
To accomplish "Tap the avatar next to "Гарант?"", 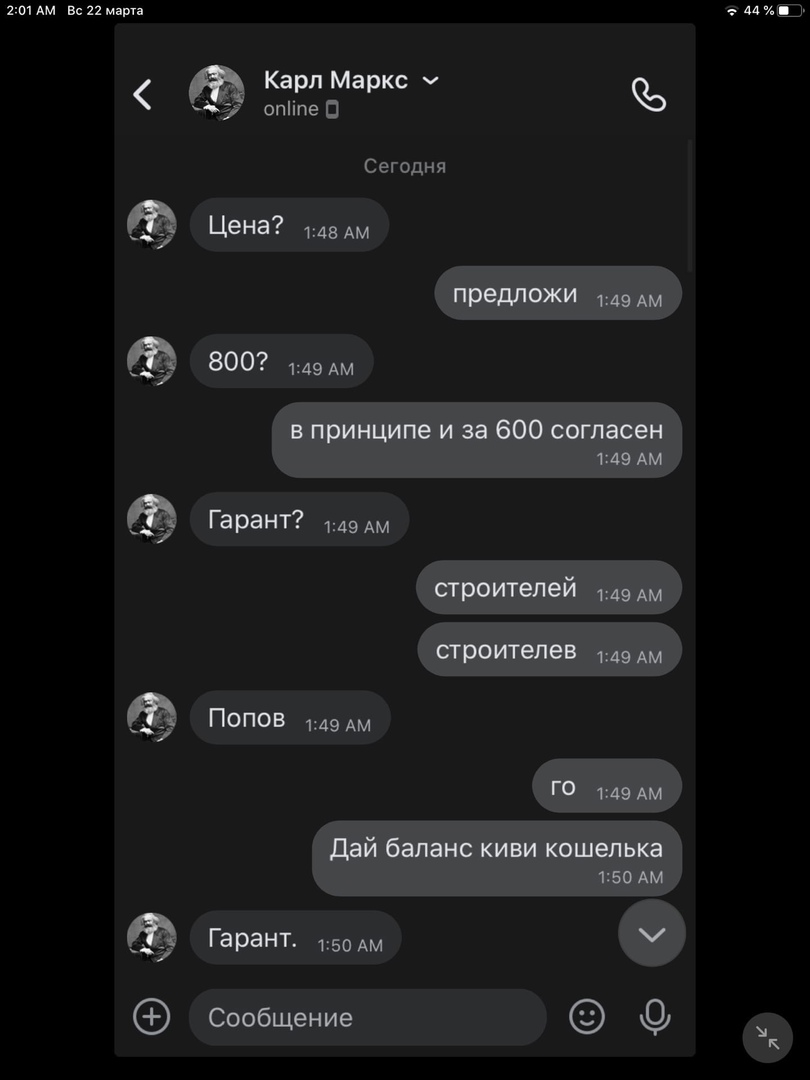I will click(152, 519).
